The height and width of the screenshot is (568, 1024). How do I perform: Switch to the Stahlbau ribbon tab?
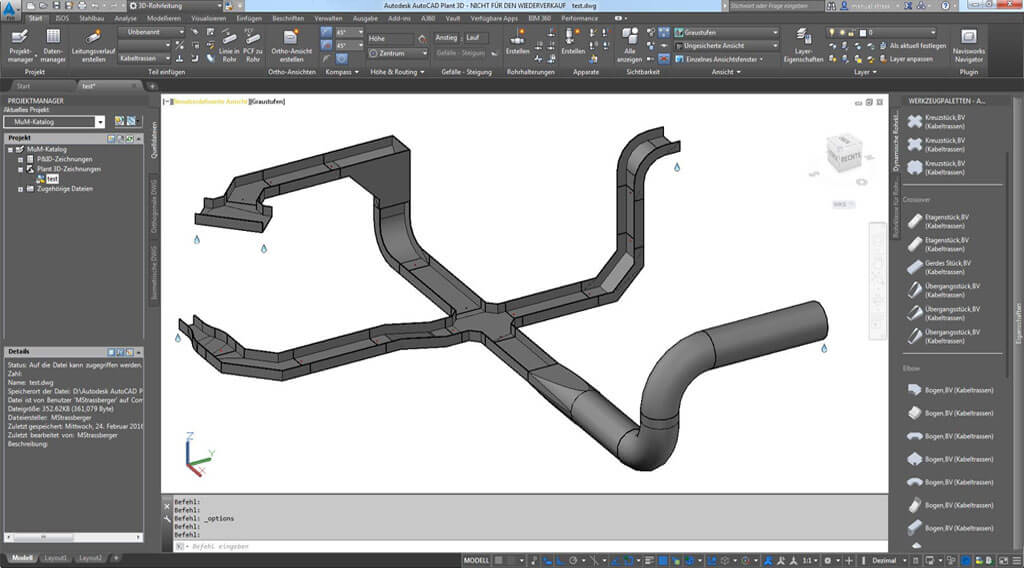click(x=91, y=18)
